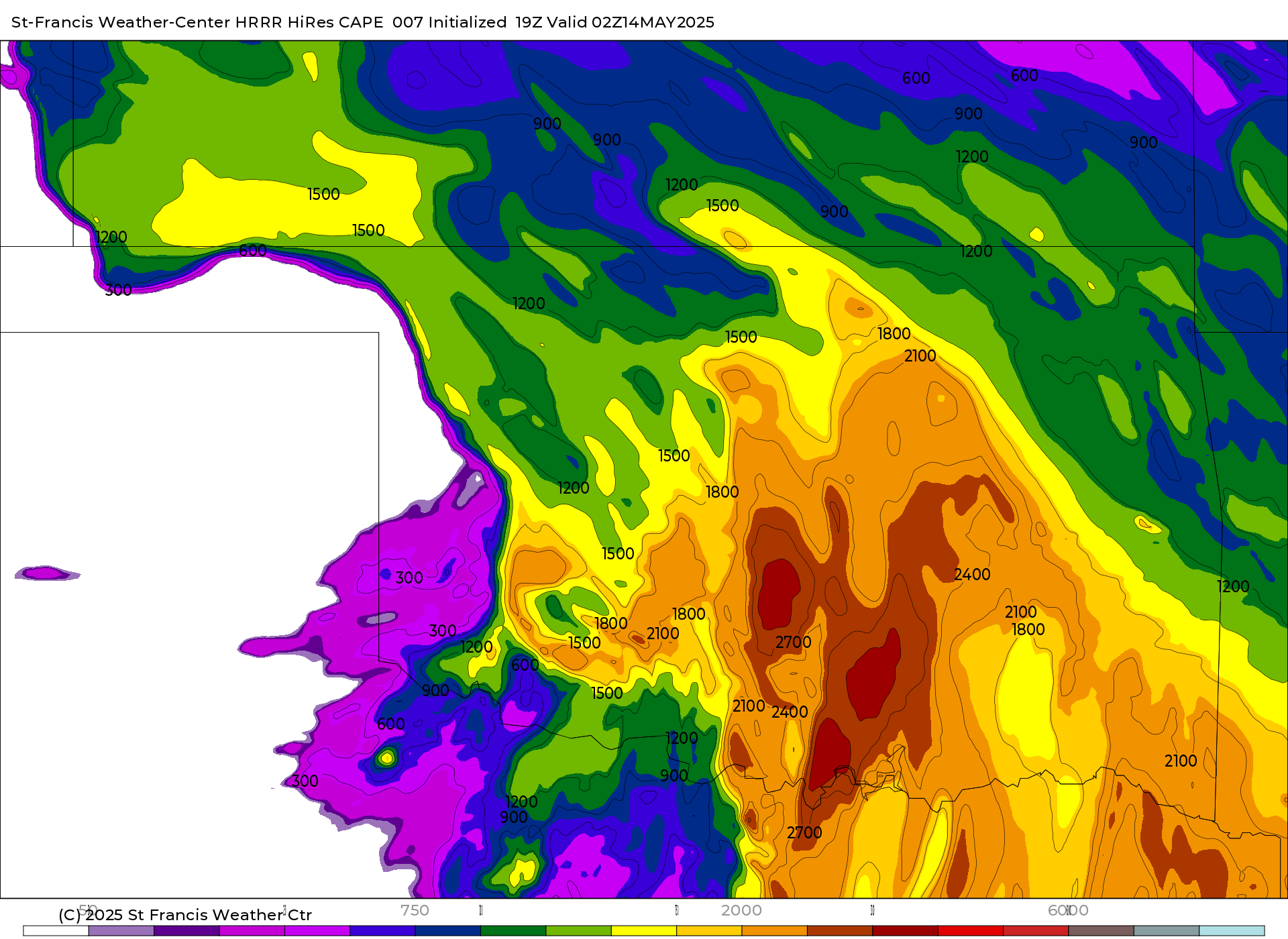1288x939 pixels.
Task: Select the bright violet legend swatch
Action: coord(317,931)
